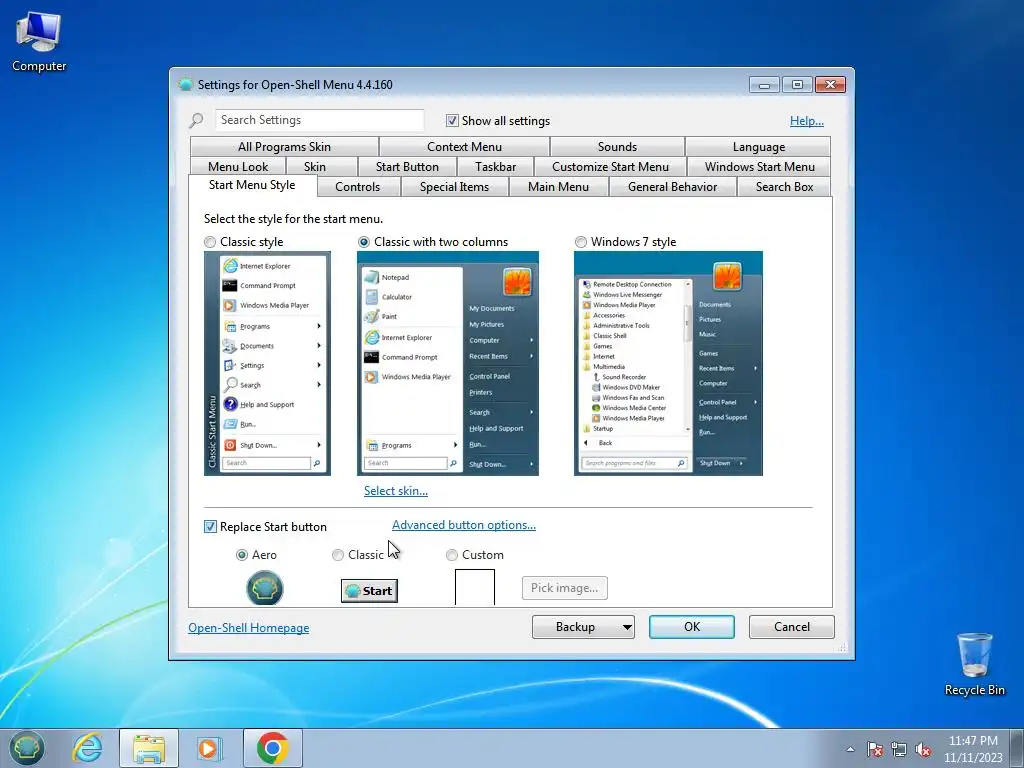This screenshot has width=1024, height=768.
Task: Select the Aero start button option
Action: (x=242, y=555)
